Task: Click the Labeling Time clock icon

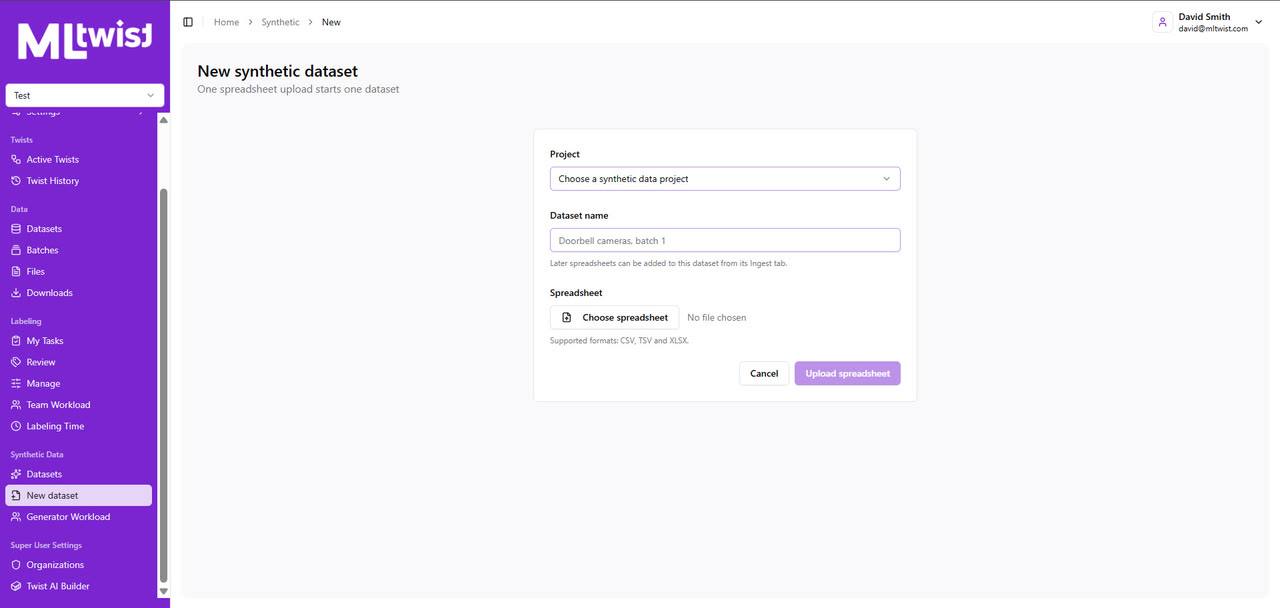Action: (16, 426)
